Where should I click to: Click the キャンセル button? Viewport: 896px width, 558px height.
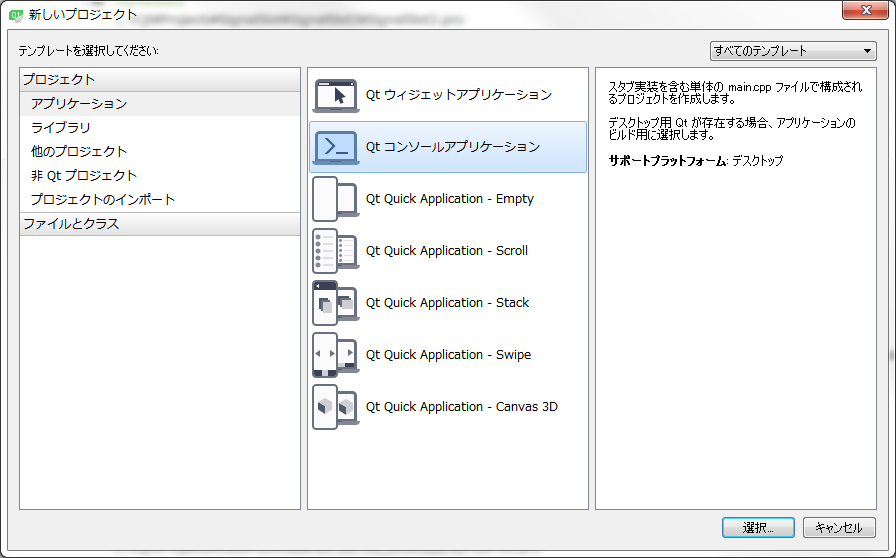839,528
